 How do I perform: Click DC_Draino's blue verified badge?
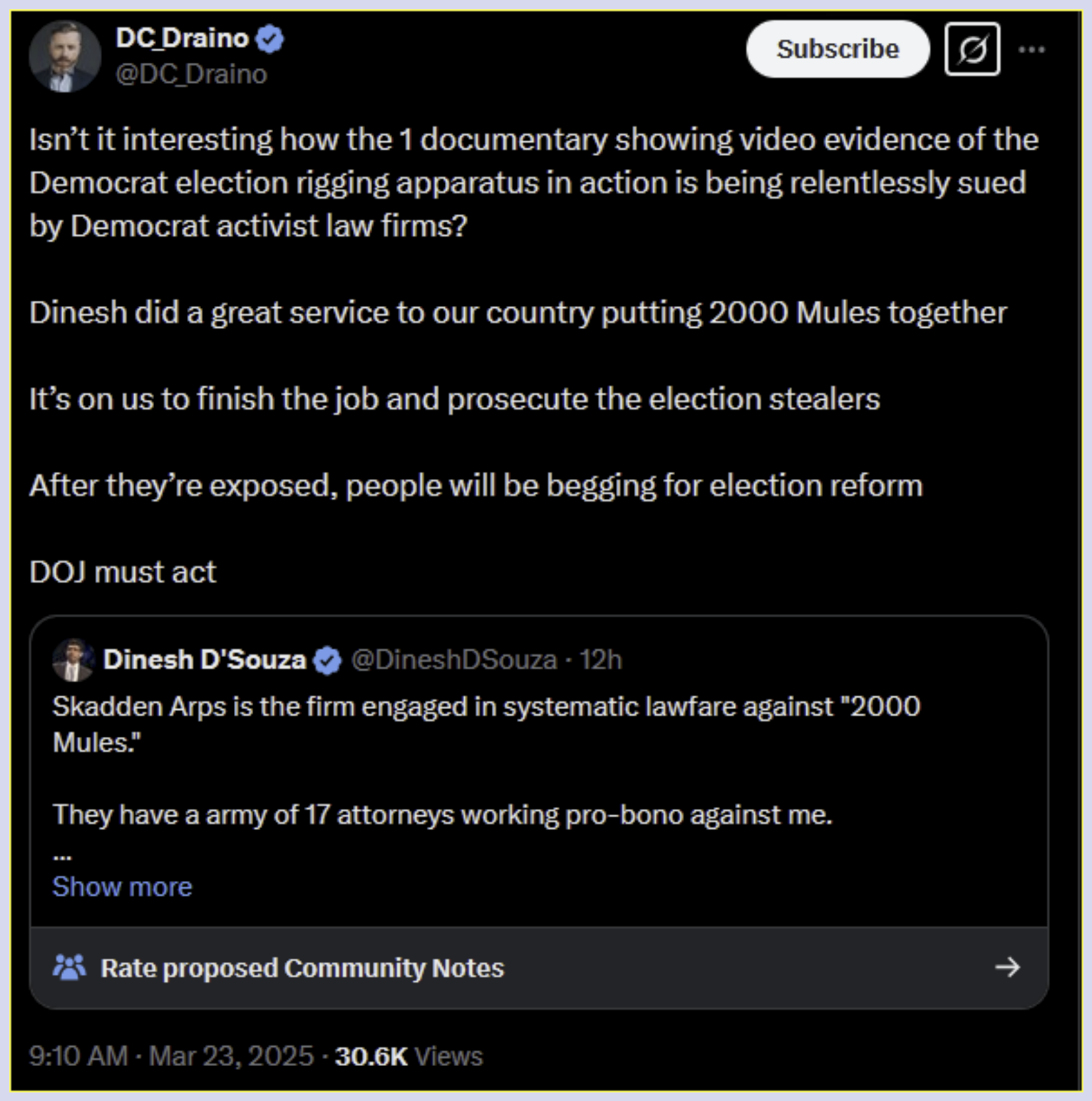tap(270, 39)
